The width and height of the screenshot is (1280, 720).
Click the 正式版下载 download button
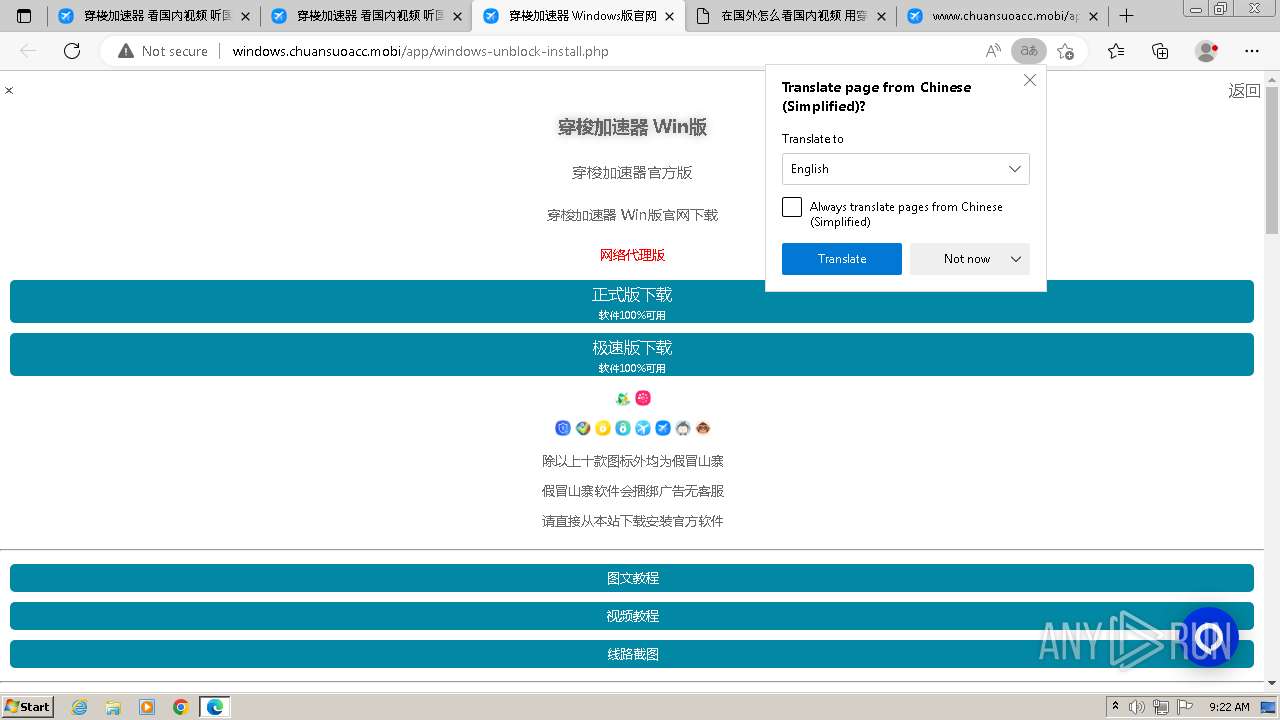pos(632,302)
